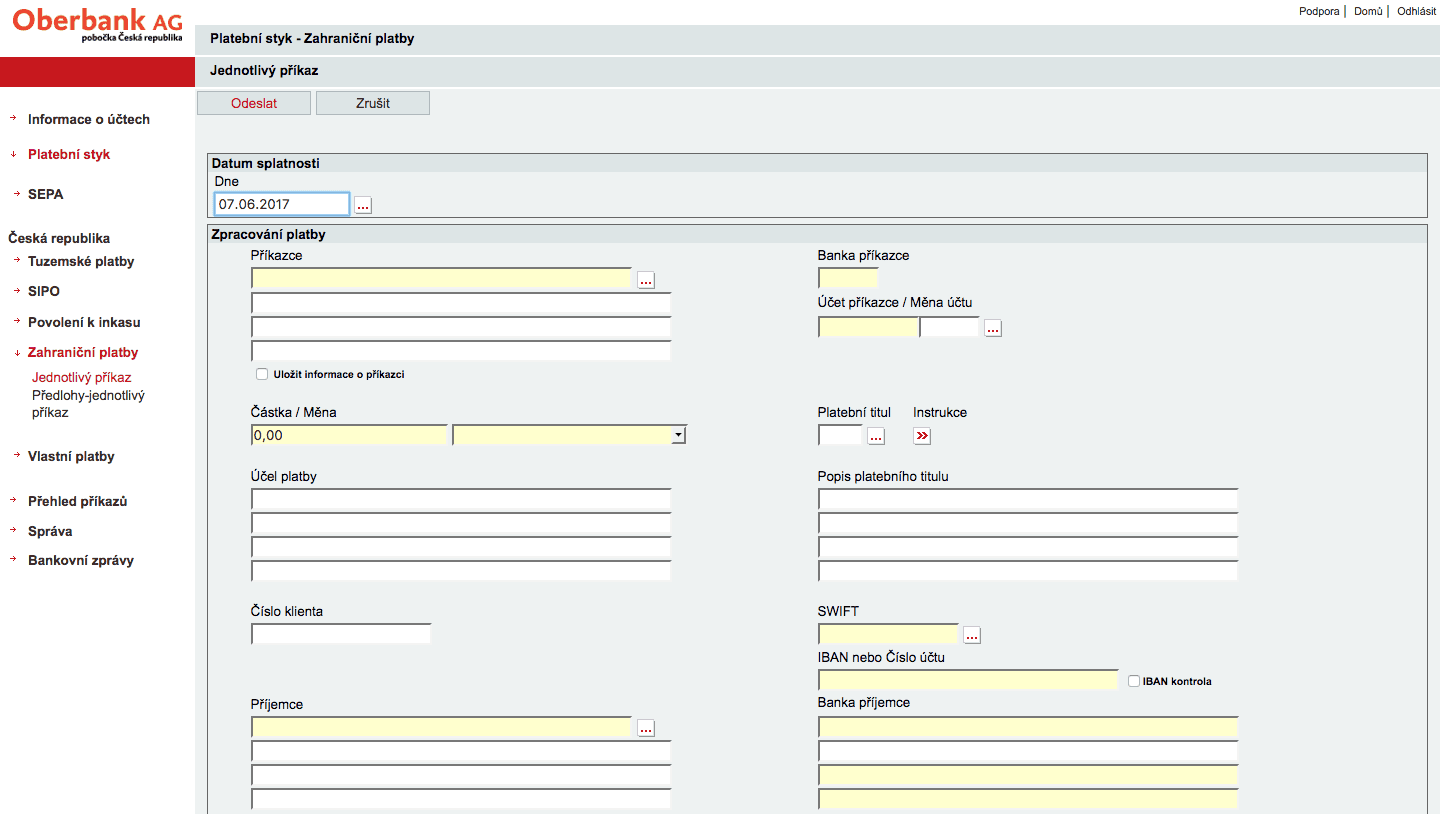
Task: Open the SIPO menu item
Action: click(x=44, y=291)
